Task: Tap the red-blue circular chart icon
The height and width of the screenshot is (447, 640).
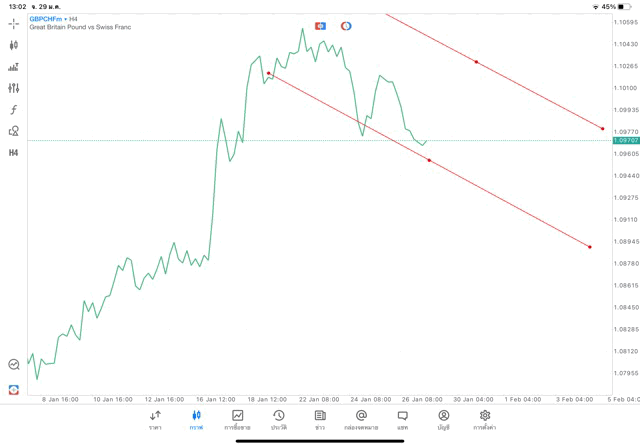Action: [x=346, y=25]
